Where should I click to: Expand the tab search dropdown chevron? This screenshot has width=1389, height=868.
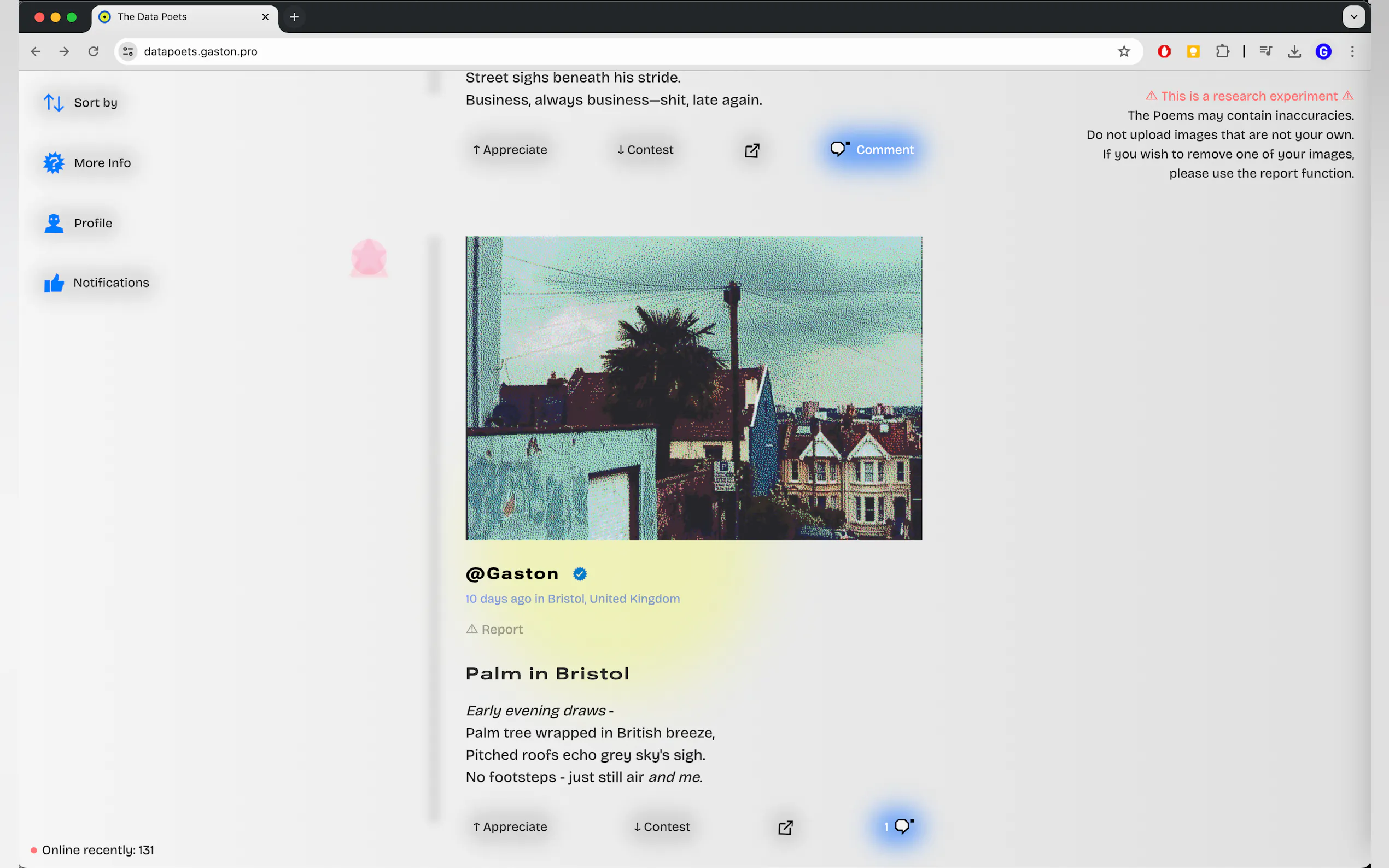point(1353,16)
